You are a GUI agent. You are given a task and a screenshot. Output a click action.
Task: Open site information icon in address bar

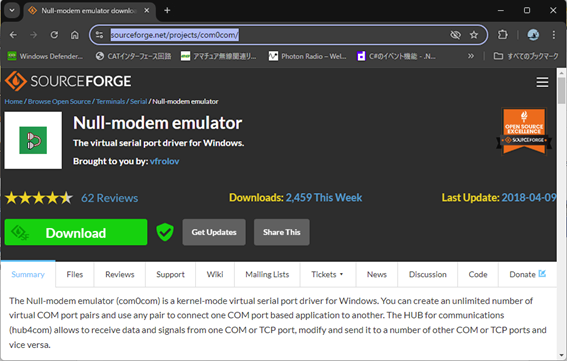[99, 35]
